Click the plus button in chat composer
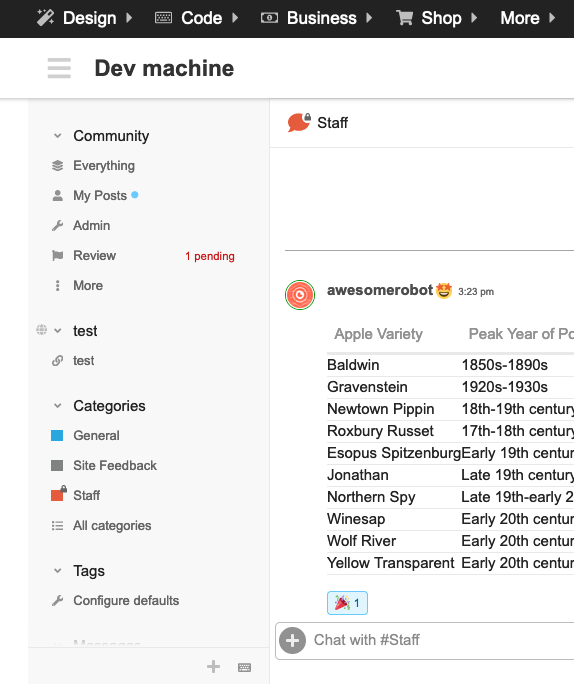Image resolution: width=574 pixels, height=684 pixels. tap(292, 640)
